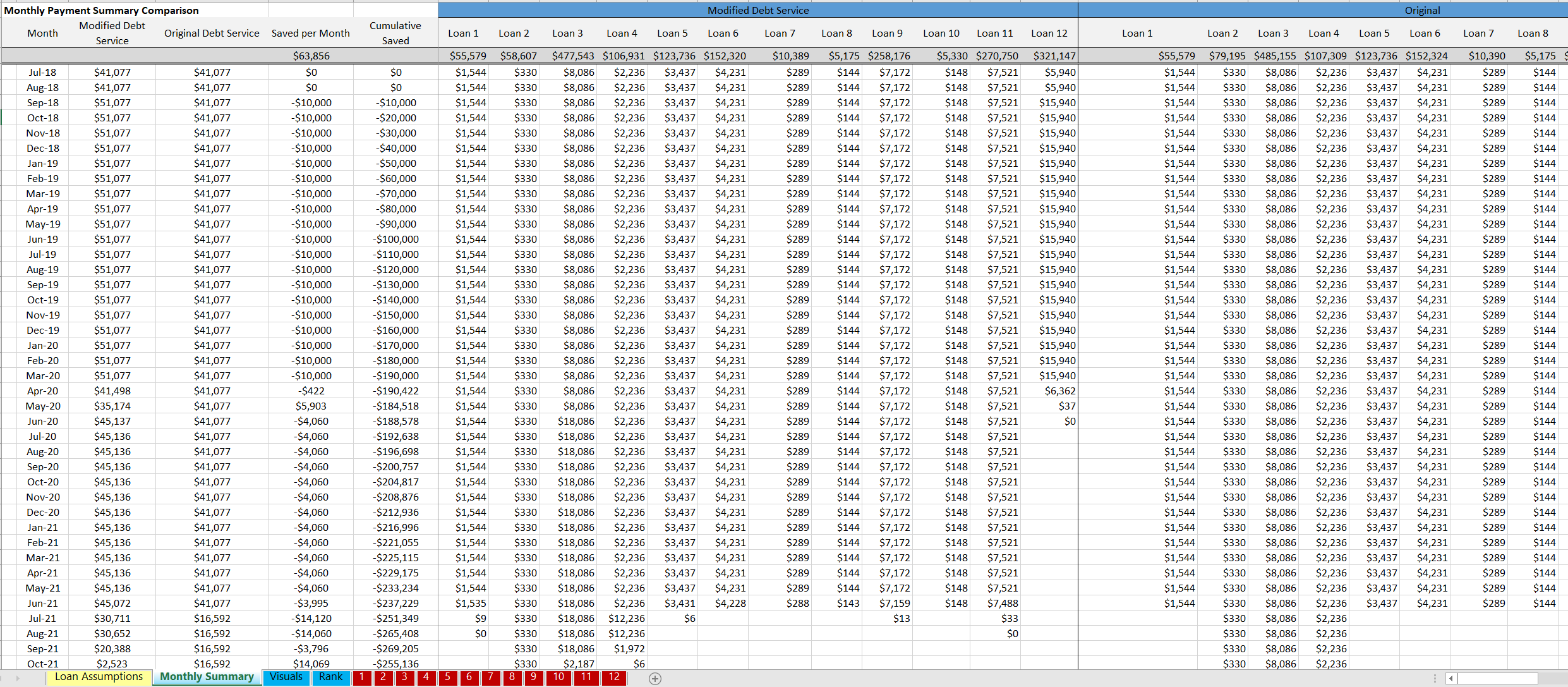The image size is (1568, 687).
Task: Open the Loan Assumptions sheet tab
Action: pos(99,677)
